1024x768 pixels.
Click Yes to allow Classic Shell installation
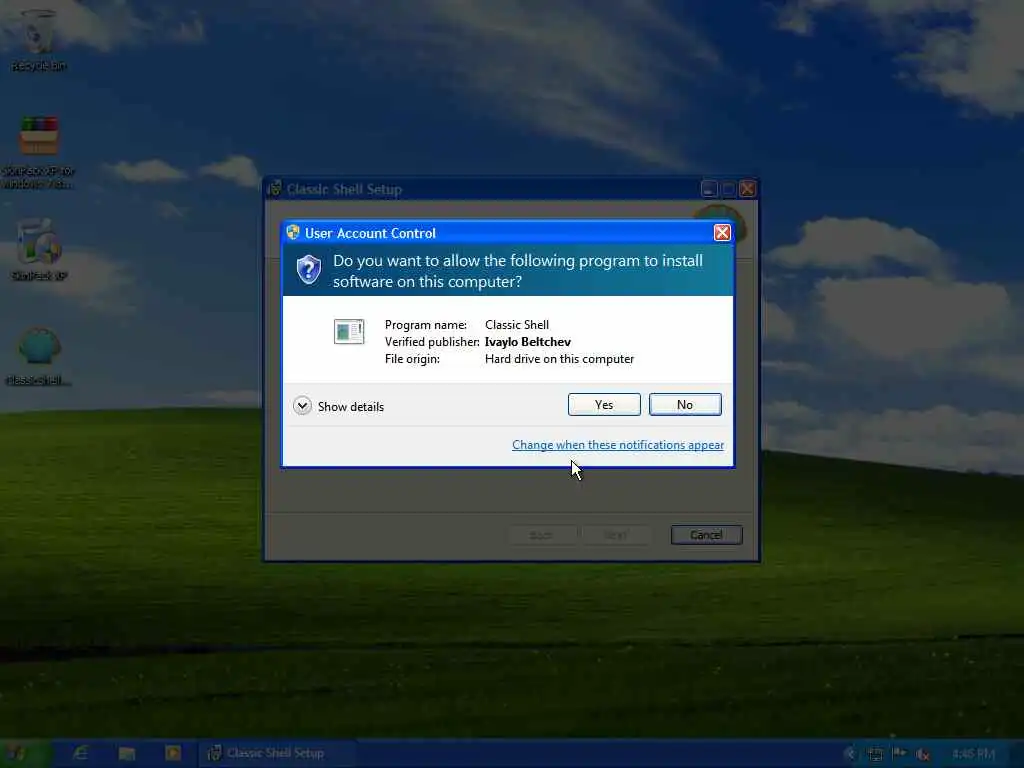(x=604, y=404)
